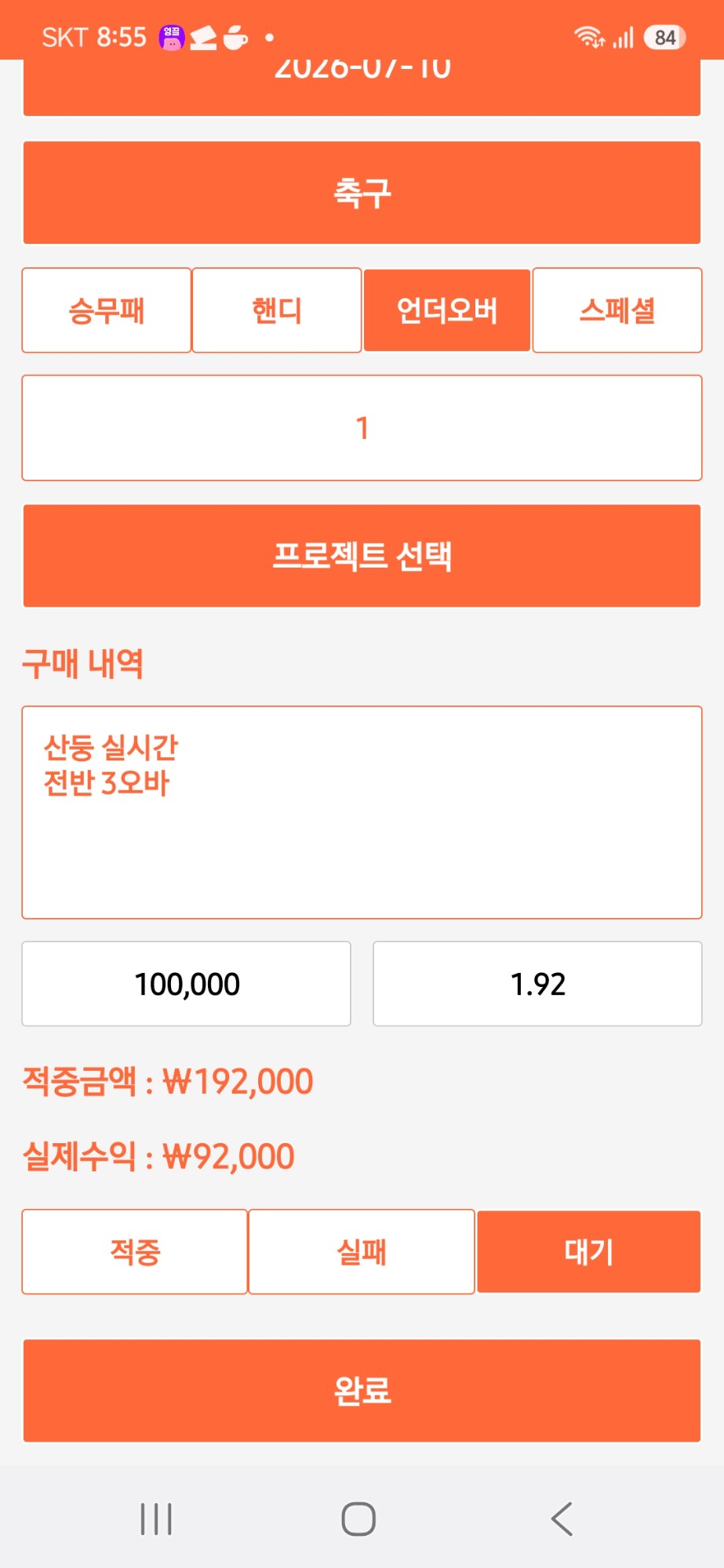Edit the 100,000 bet amount field
The width and height of the screenshot is (724, 1568).
(x=187, y=983)
